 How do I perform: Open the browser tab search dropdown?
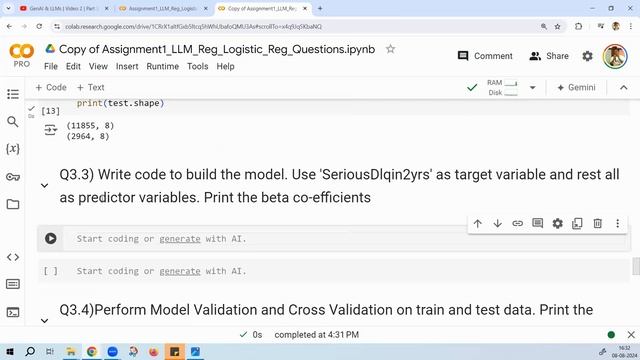pos(8,8)
